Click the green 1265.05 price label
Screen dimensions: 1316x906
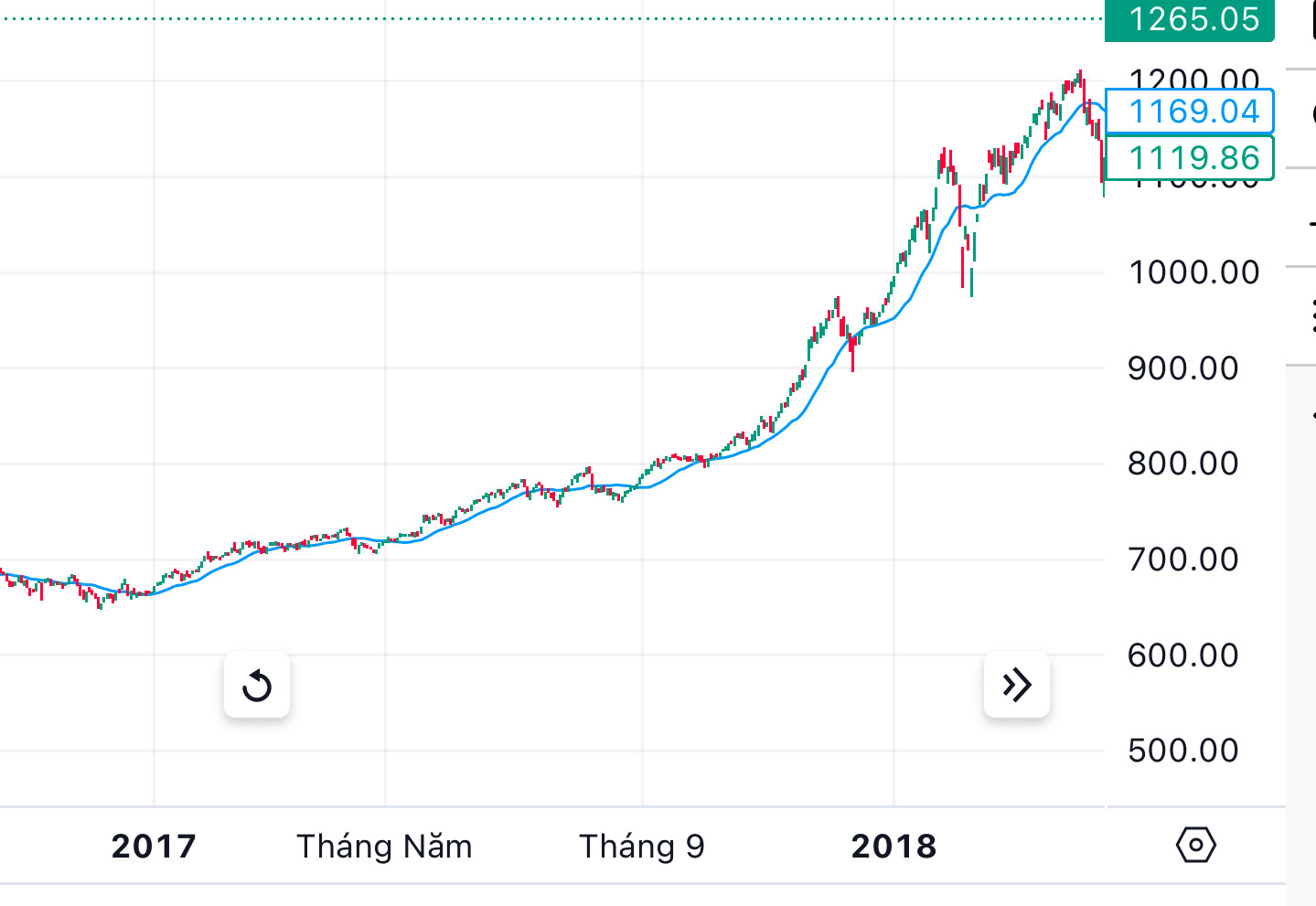click(x=1189, y=19)
